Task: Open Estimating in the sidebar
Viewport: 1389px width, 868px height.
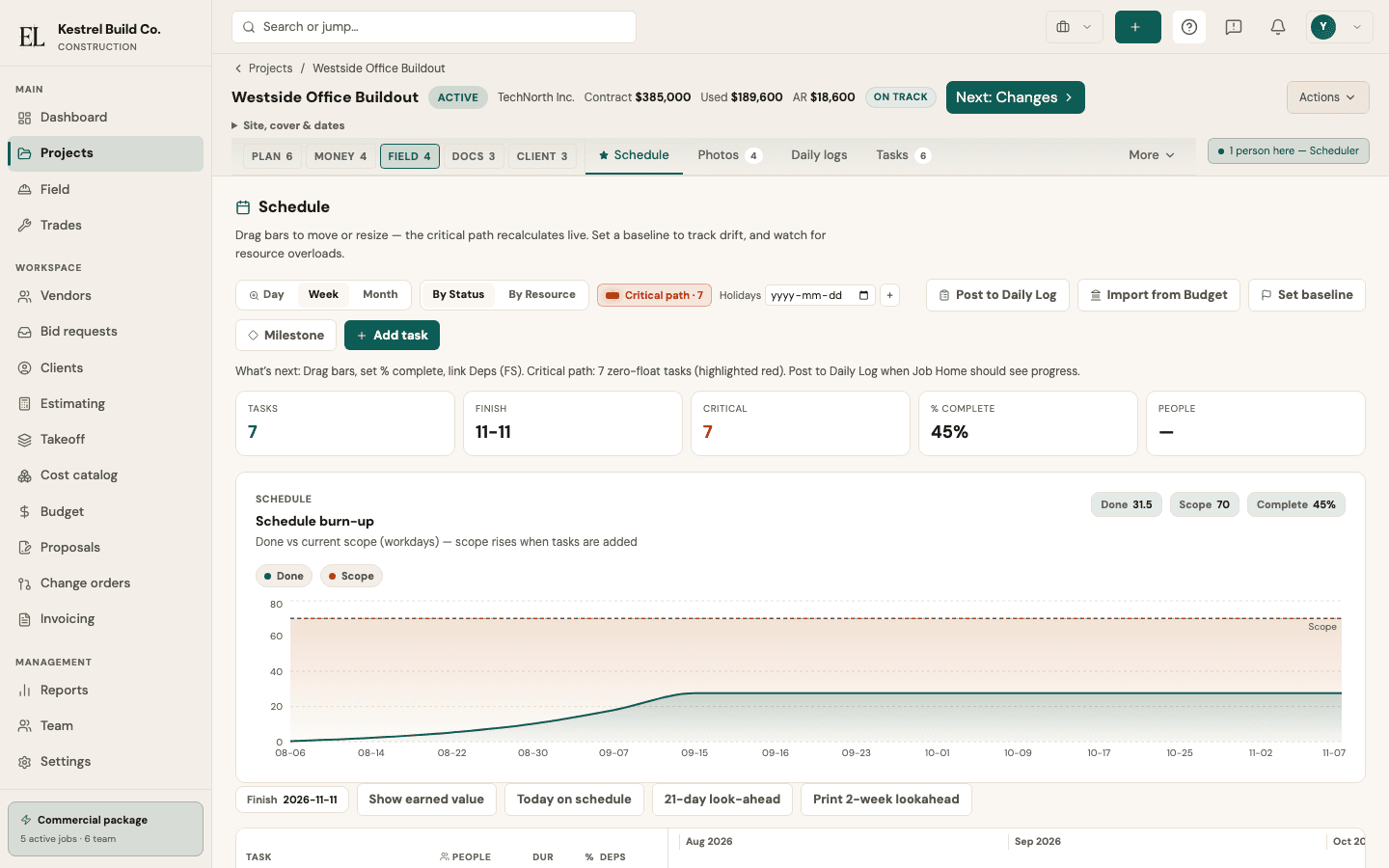Action: [x=105, y=404]
